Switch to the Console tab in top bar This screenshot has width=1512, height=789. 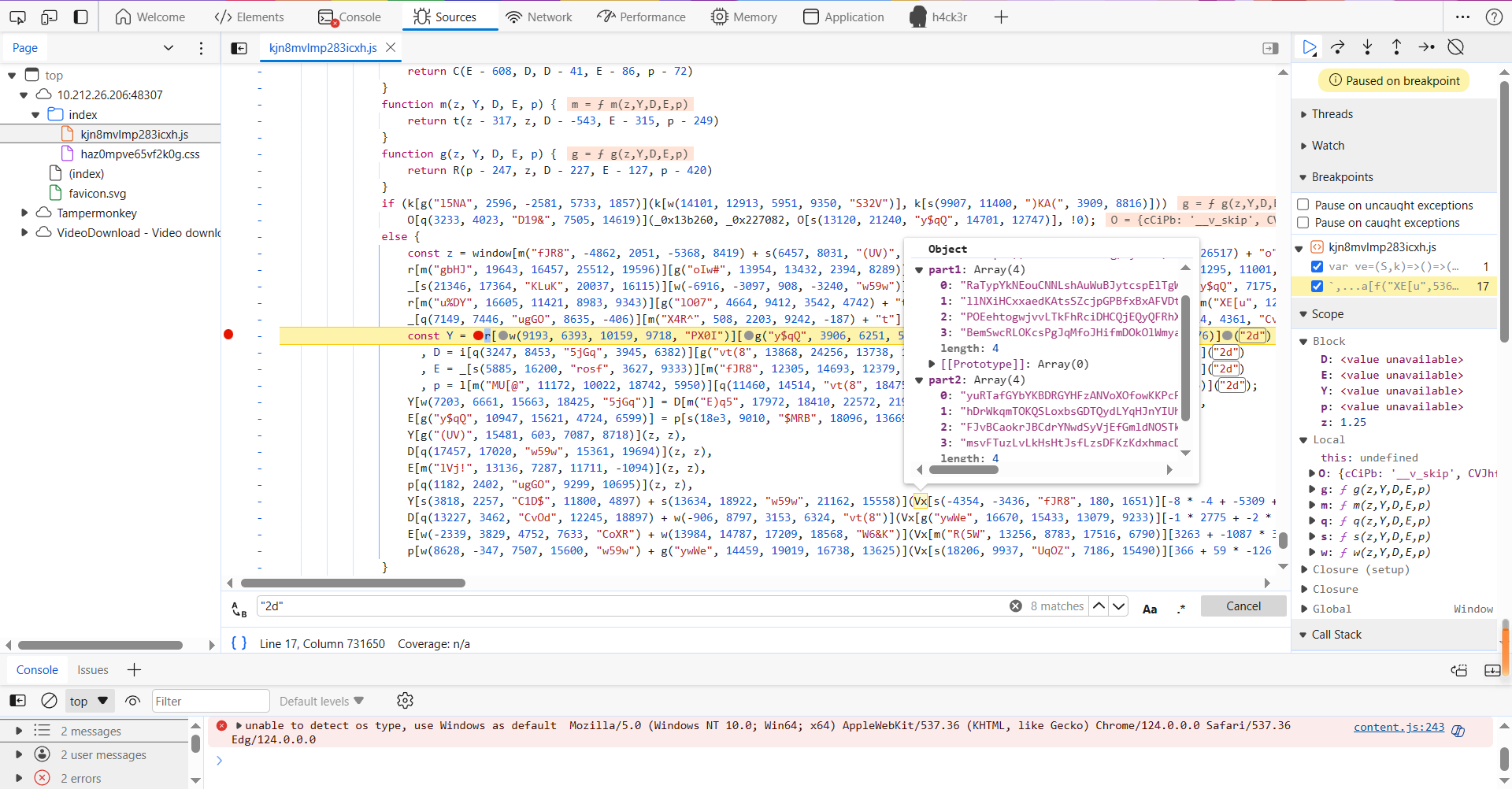[x=350, y=17]
